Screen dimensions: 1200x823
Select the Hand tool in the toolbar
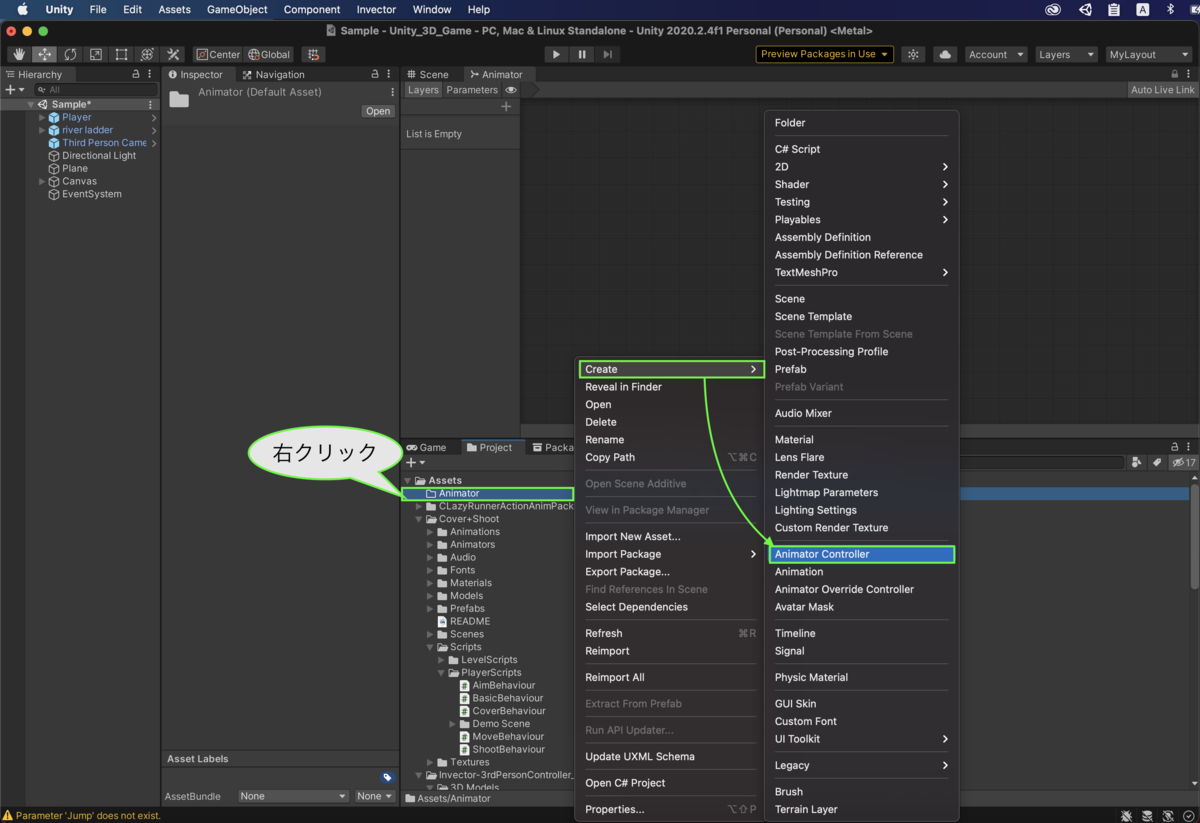[x=19, y=54]
